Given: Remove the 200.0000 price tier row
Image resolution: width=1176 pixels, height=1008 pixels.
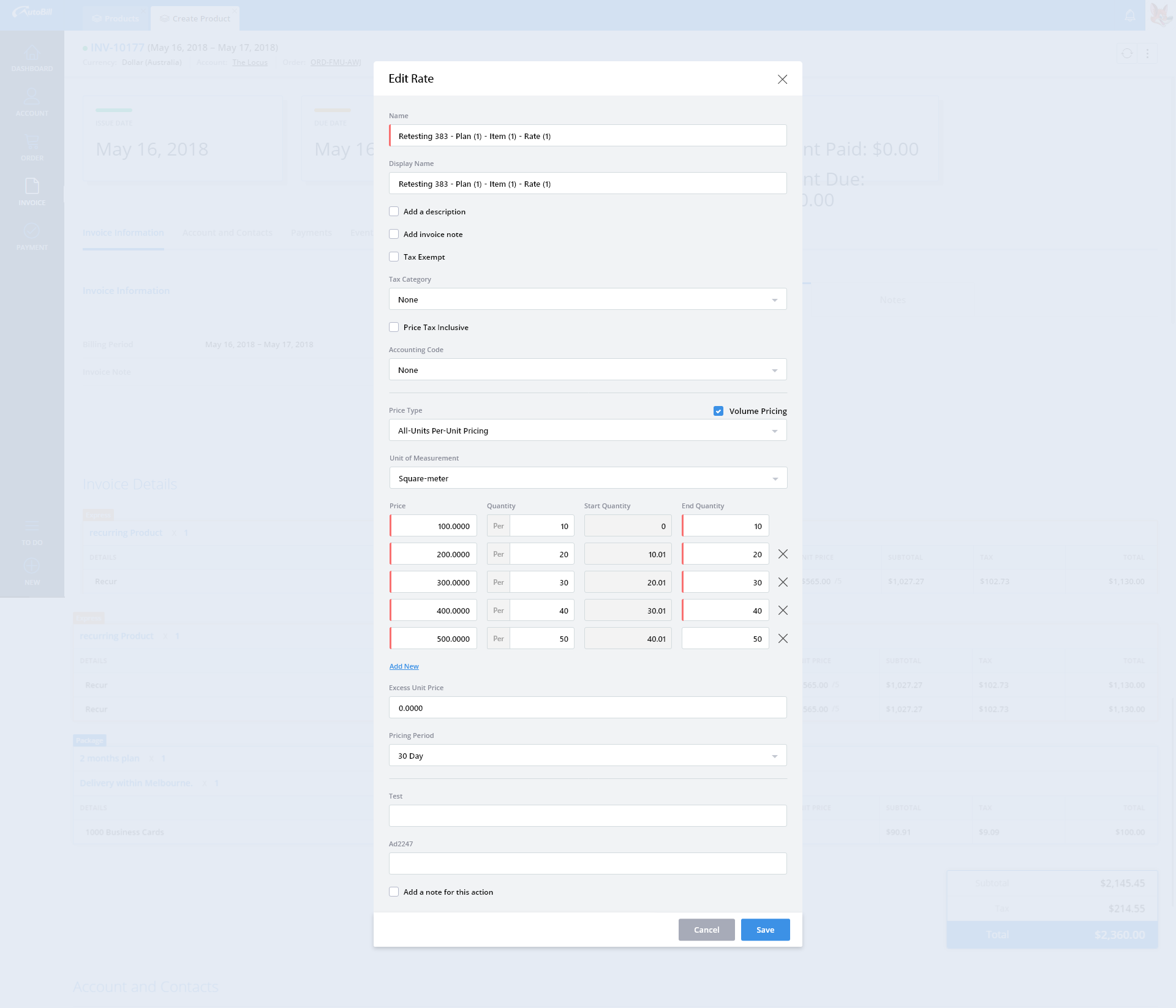Looking at the screenshot, I should coord(783,554).
